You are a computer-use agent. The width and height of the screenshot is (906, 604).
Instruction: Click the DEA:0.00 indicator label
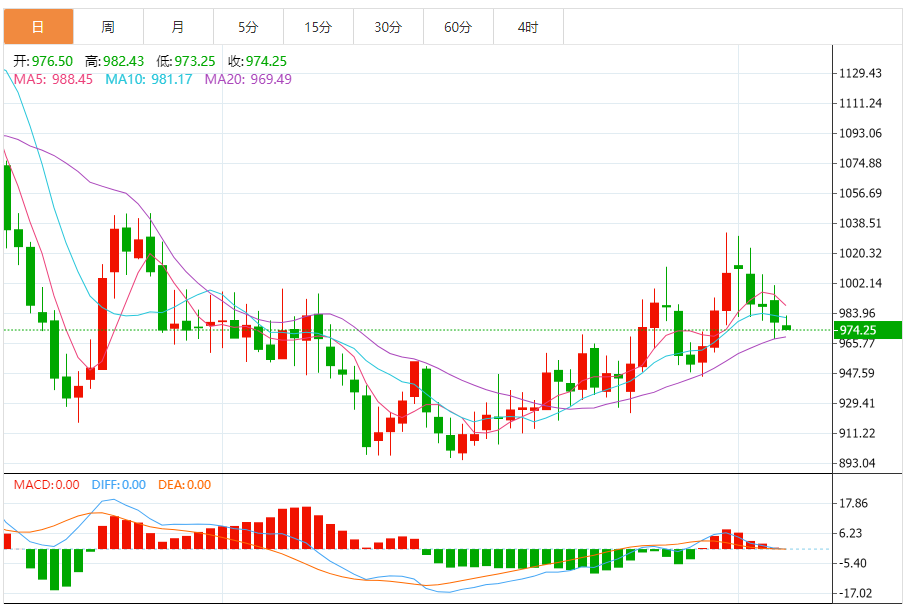pos(184,484)
